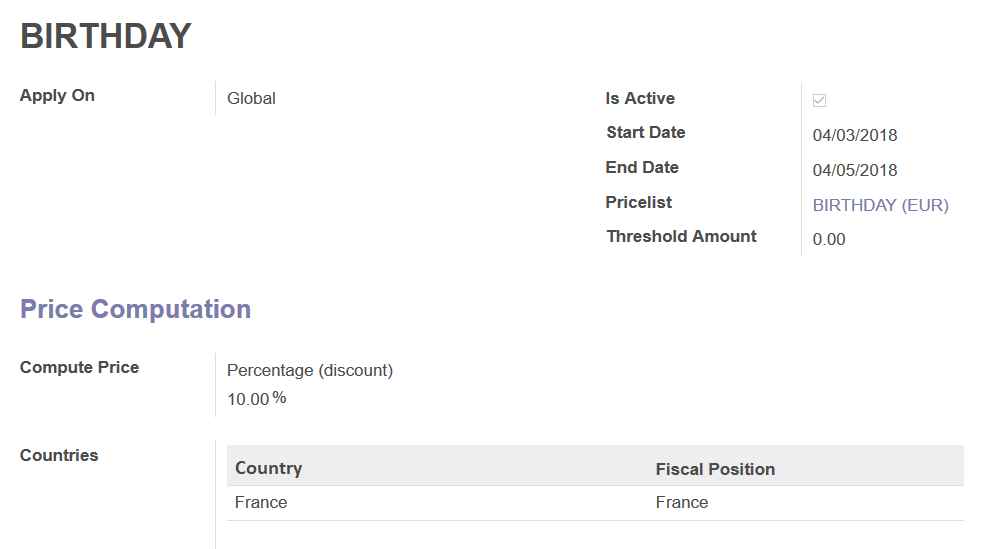The image size is (986, 549).
Task: Click the Apply On field label
Action: pyautogui.click(x=57, y=96)
